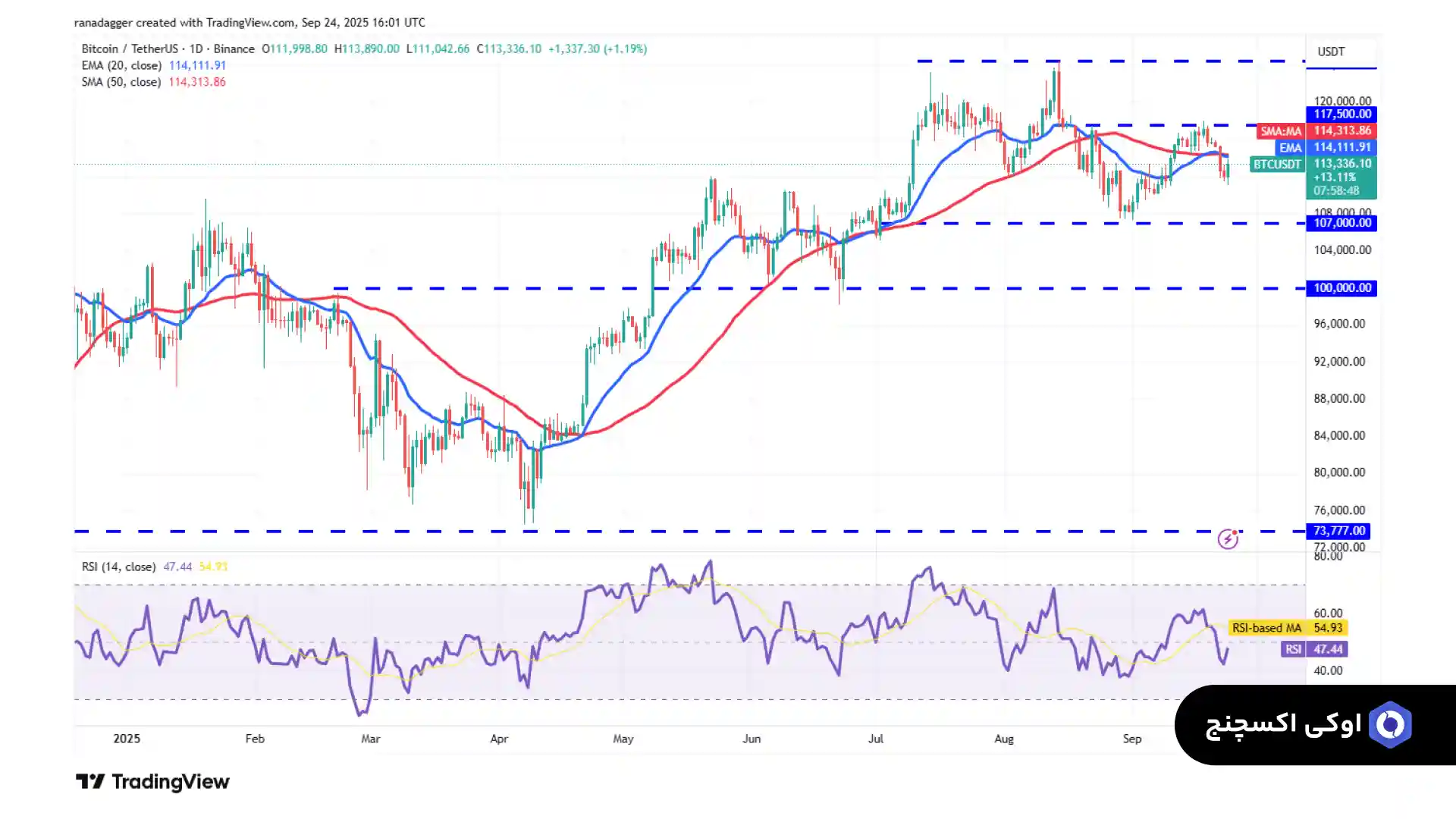
Task: Select the RSI (14, close) legend
Action: click(x=118, y=566)
